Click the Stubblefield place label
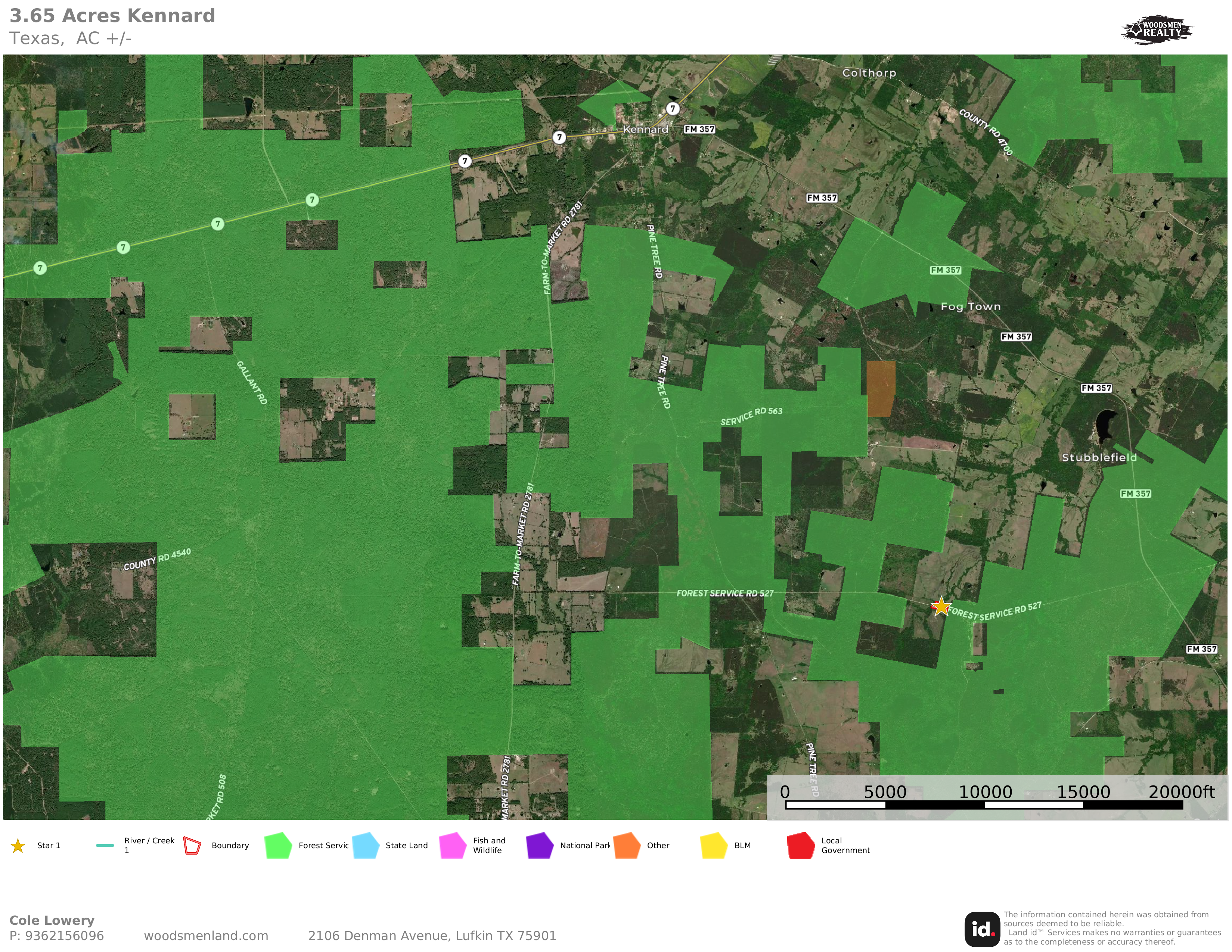 [1099, 457]
